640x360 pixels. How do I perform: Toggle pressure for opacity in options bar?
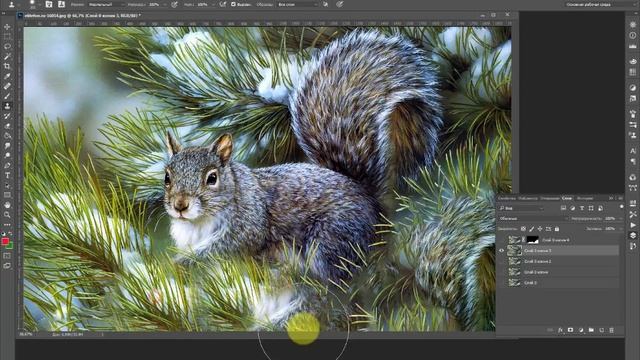tap(174, 4)
